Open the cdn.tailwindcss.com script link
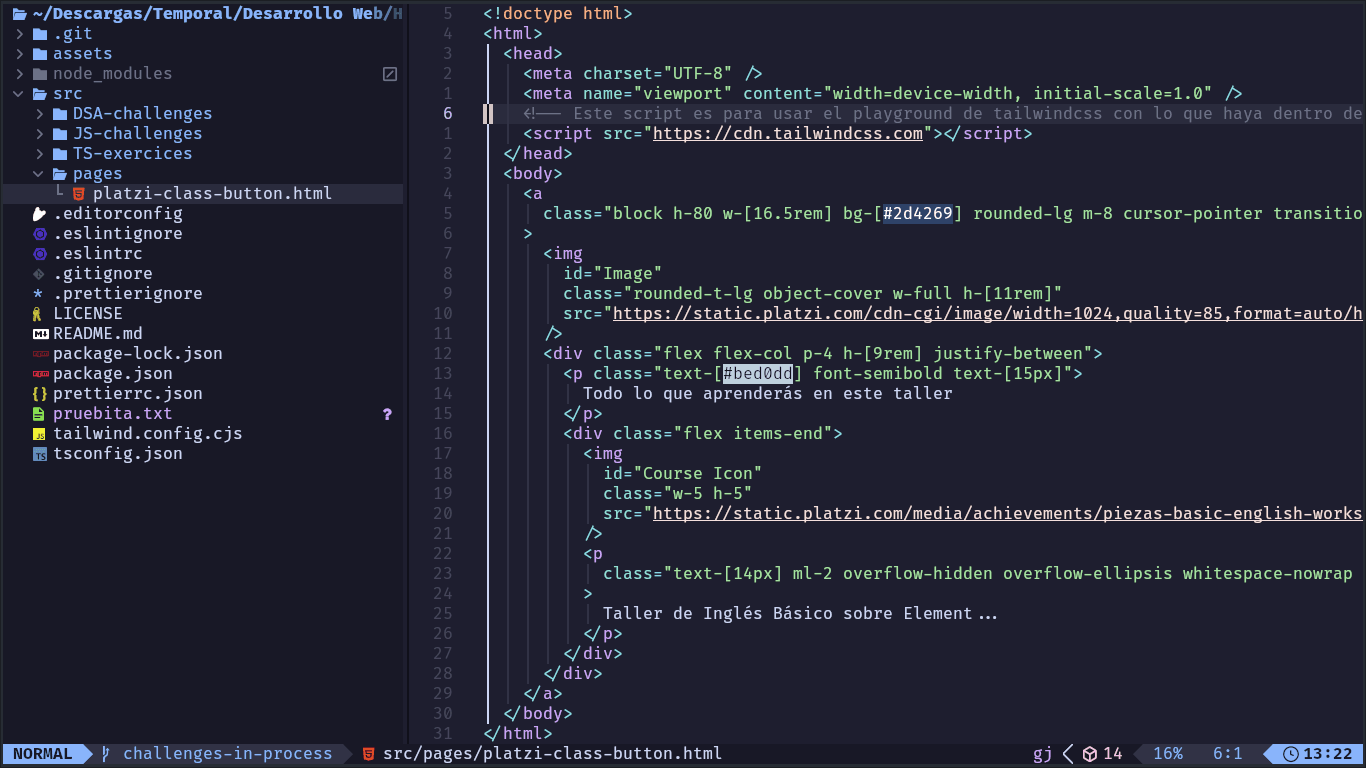The image size is (1366, 768). [x=787, y=134]
